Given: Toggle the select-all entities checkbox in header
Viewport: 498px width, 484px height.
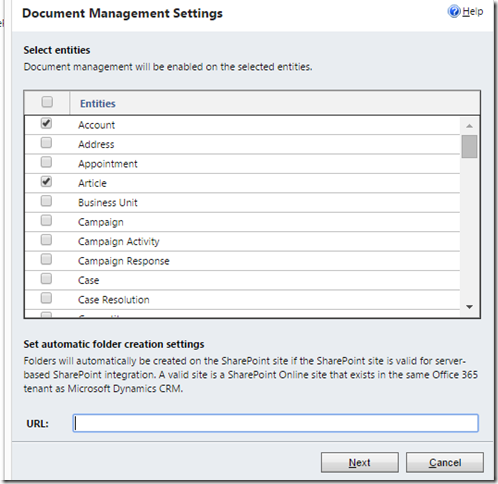Looking at the screenshot, I should coord(47,102).
